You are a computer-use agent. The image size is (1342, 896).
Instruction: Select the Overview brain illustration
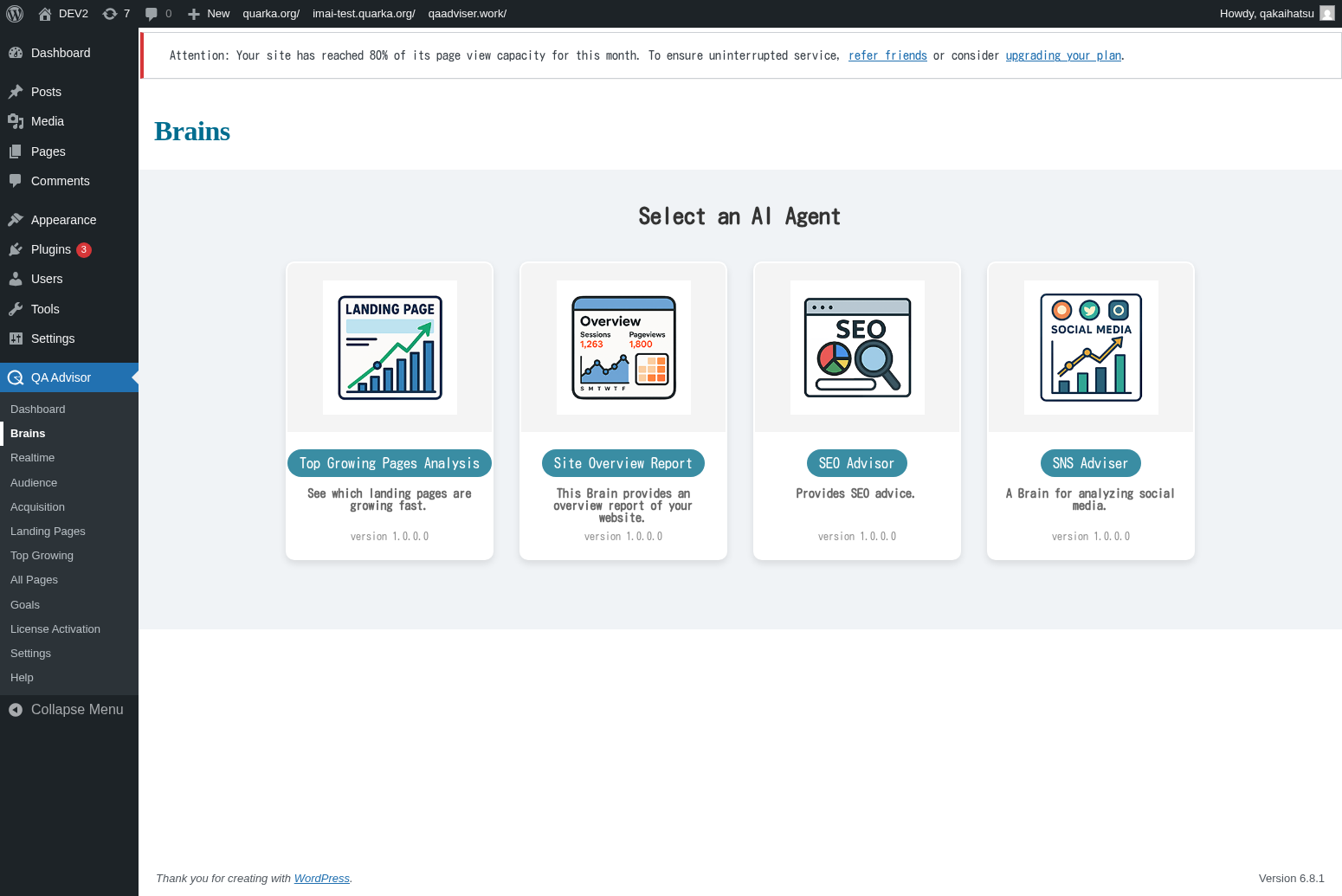point(623,347)
